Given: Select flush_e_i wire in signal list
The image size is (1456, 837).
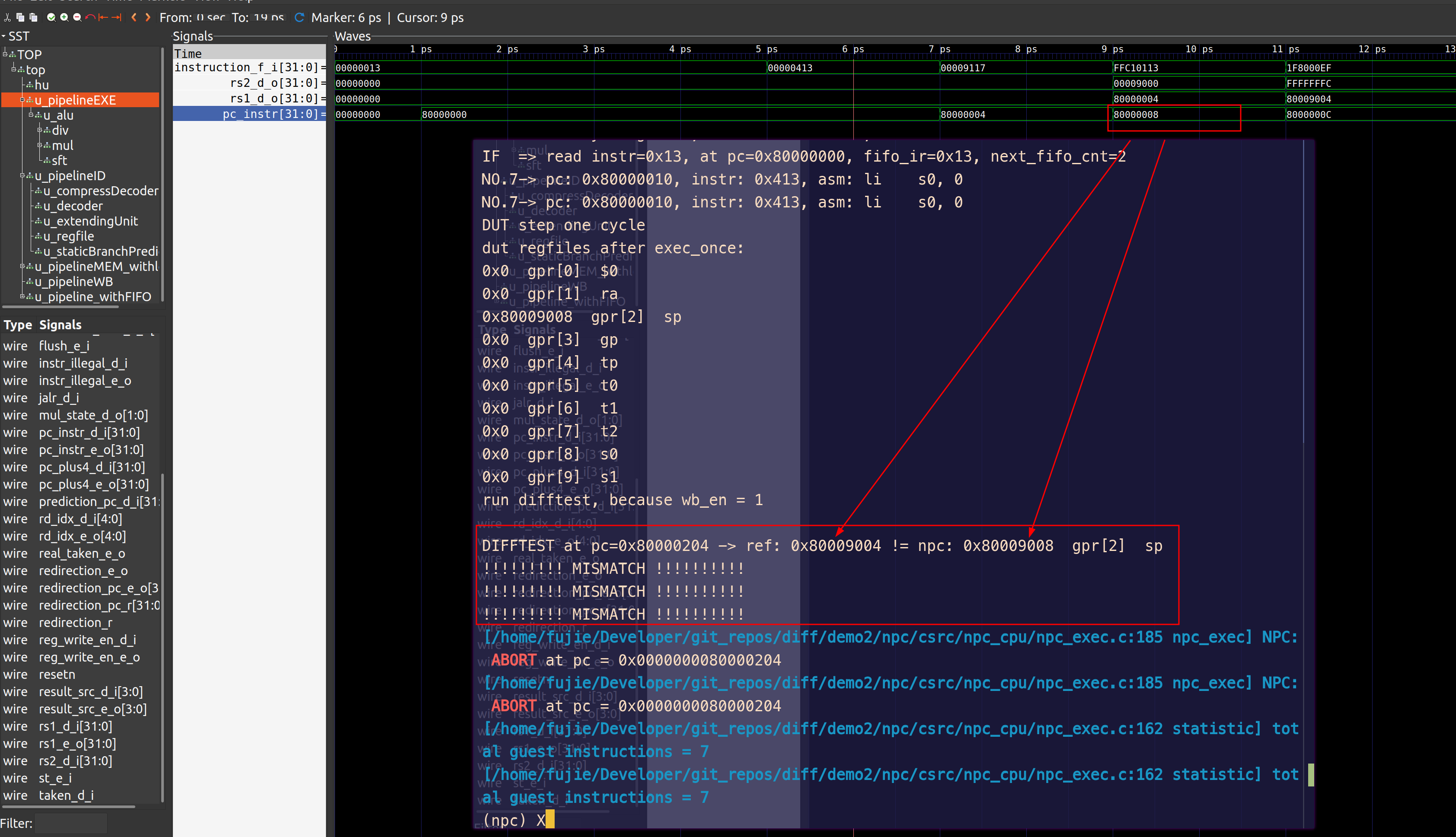Looking at the screenshot, I should (x=64, y=346).
